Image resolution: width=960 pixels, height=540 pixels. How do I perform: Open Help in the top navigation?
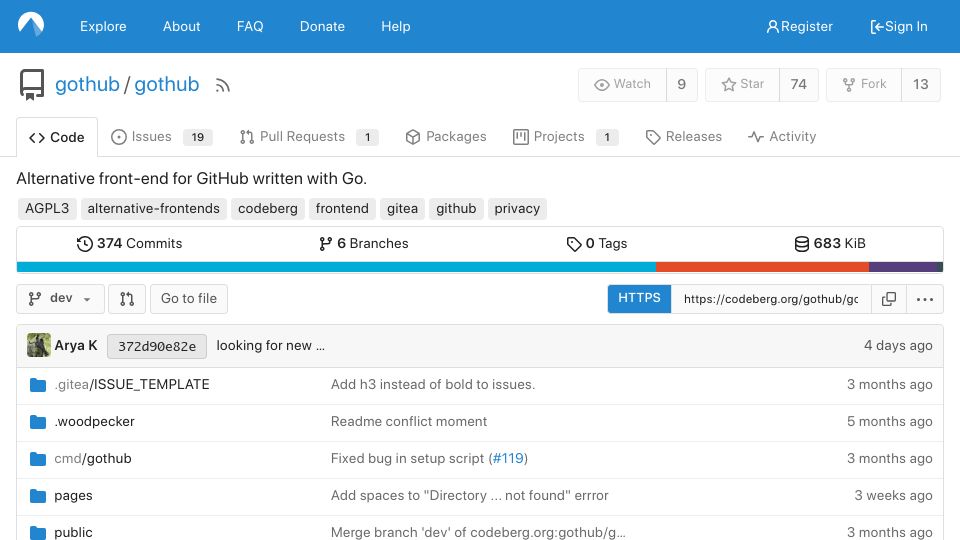point(396,26)
